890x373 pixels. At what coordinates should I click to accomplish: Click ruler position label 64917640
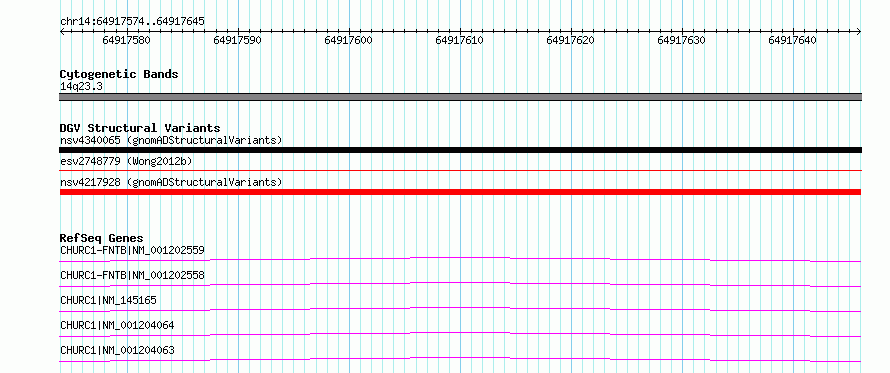click(792, 40)
